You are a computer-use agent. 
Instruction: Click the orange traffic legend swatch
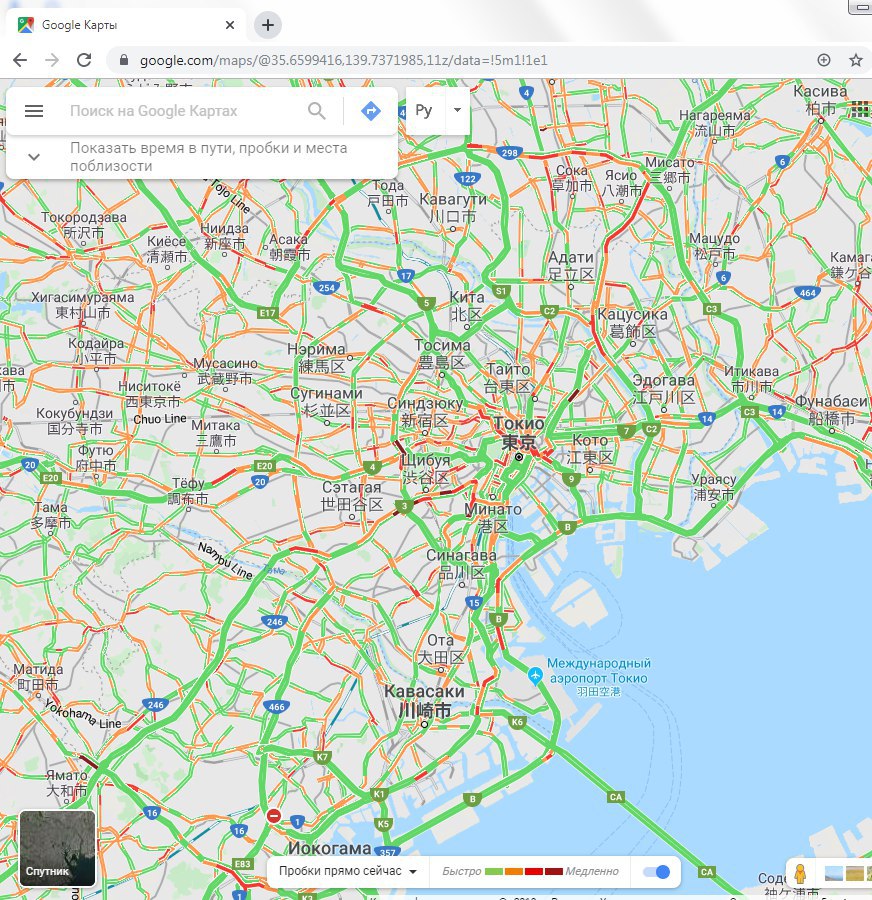(x=514, y=871)
